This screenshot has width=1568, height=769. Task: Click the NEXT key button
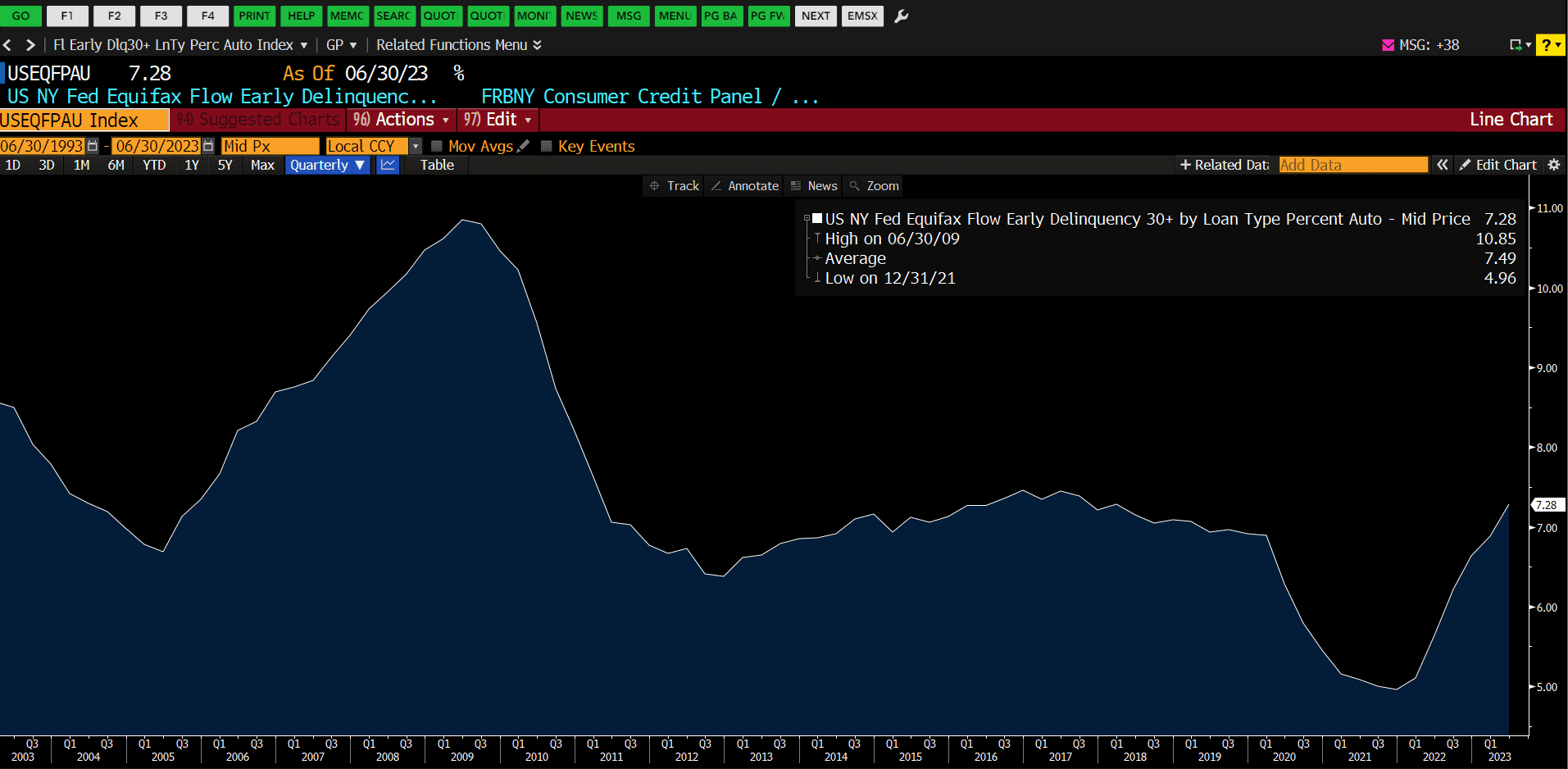(816, 16)
